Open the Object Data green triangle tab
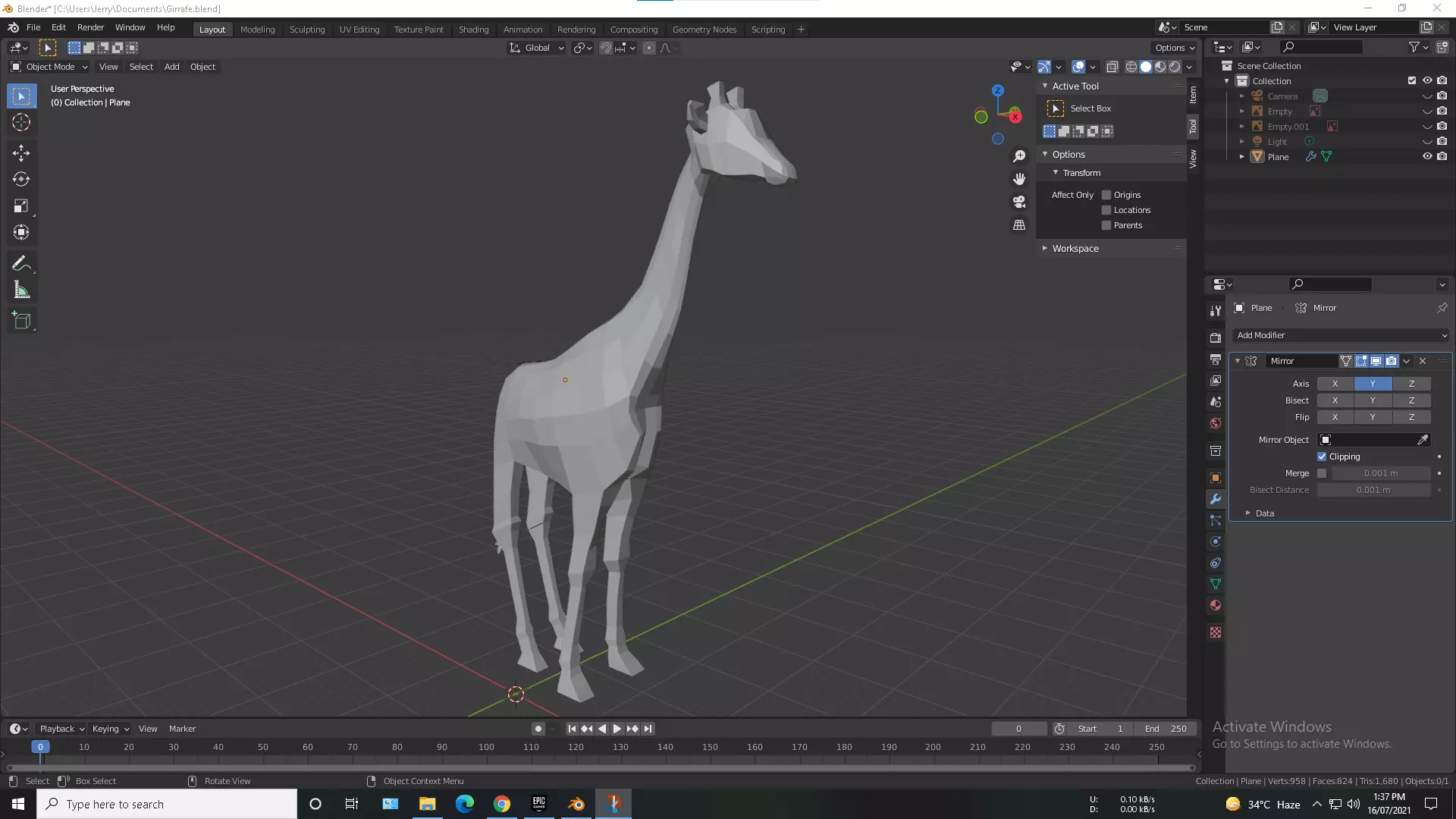1456x819 pixels. tap(1216, 584)
